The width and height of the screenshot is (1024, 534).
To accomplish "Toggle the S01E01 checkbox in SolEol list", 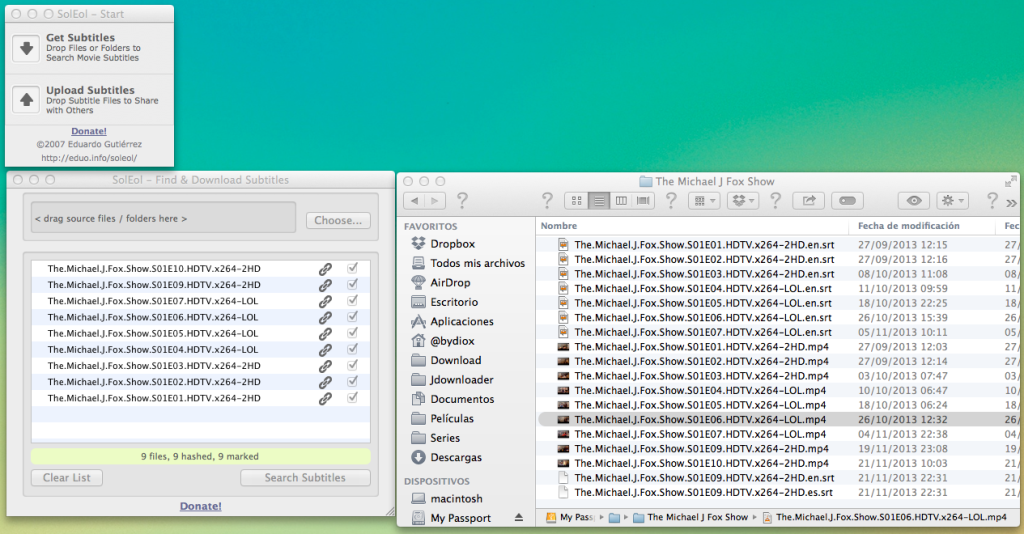I will (x=353, y=397).
